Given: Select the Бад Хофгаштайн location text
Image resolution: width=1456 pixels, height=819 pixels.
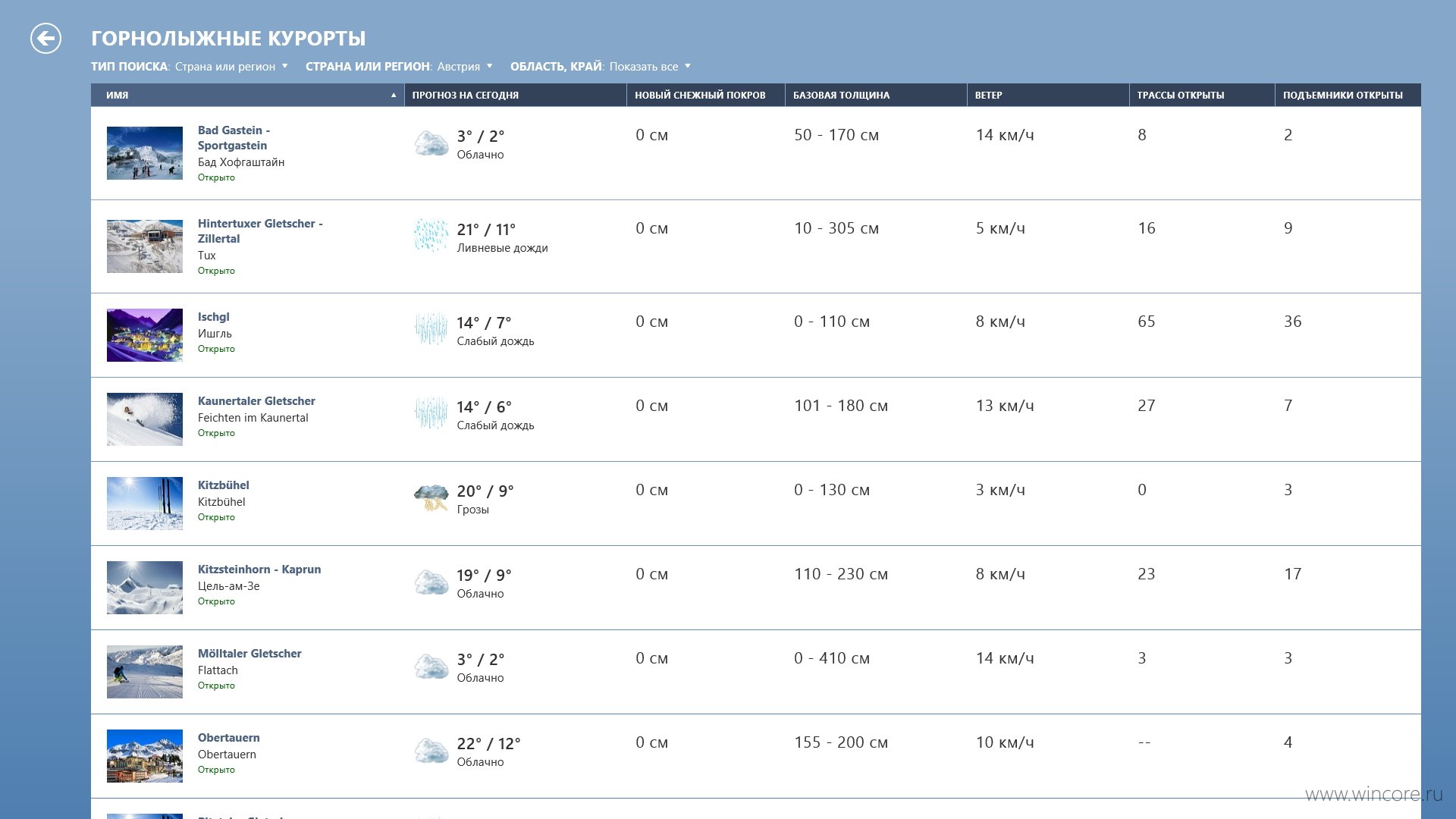Looking at the screenshot, I should tap(241, 162).
